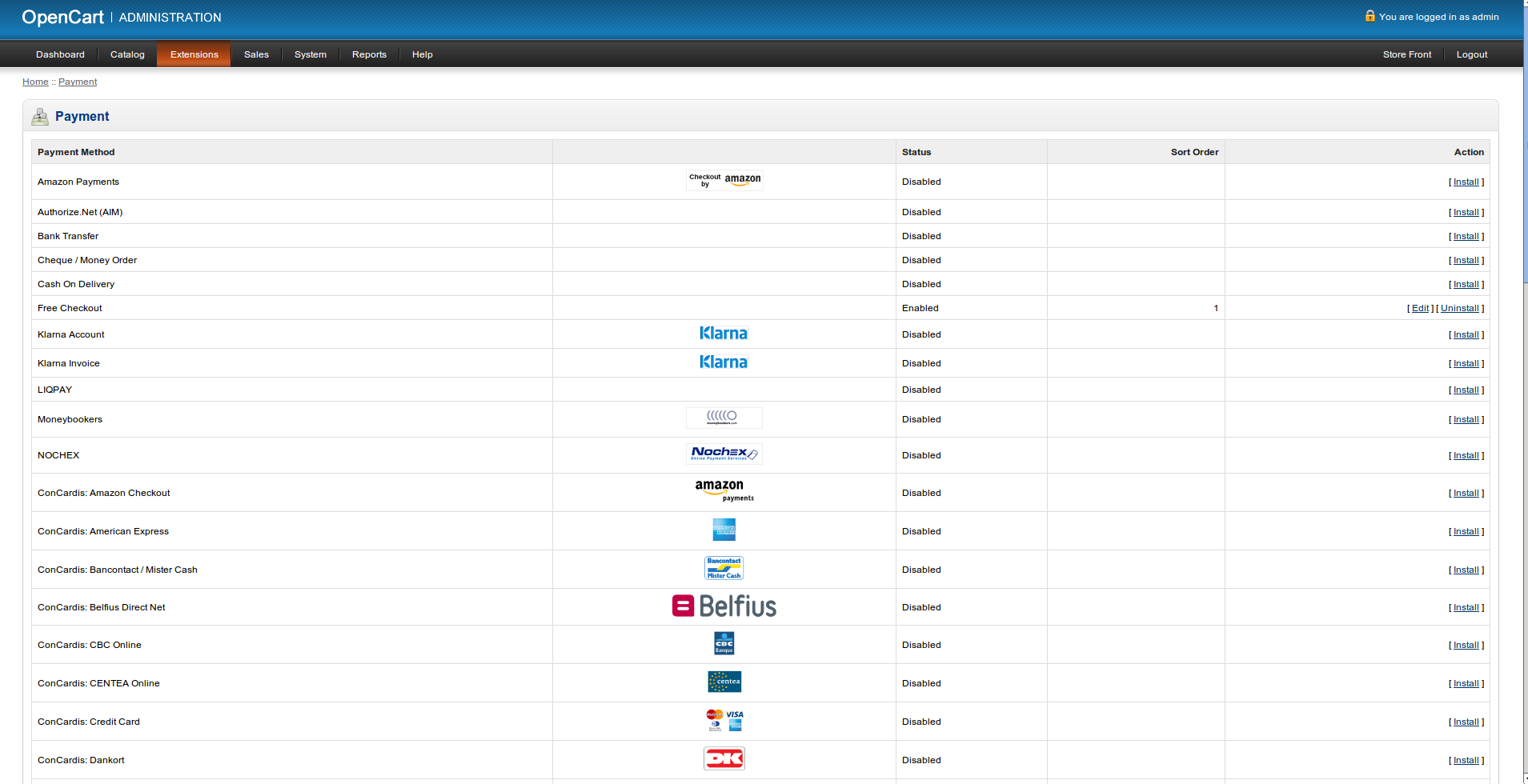Screen dimensions: 1528x784
Task: Click Logout in the top bar
Action: (x=1471, y=54)
